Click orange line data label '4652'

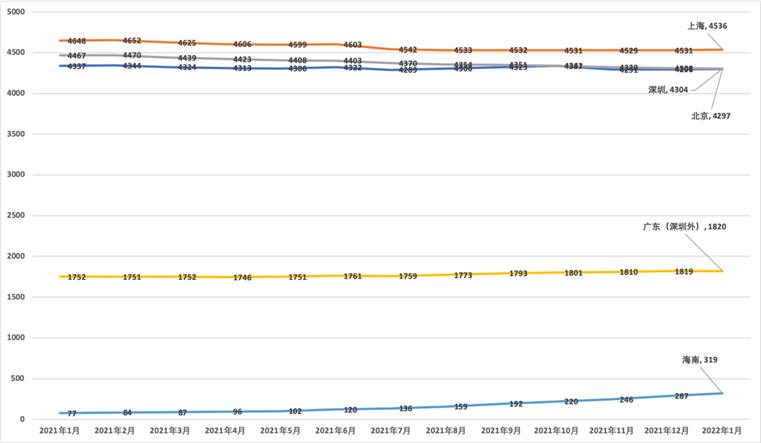132,41
